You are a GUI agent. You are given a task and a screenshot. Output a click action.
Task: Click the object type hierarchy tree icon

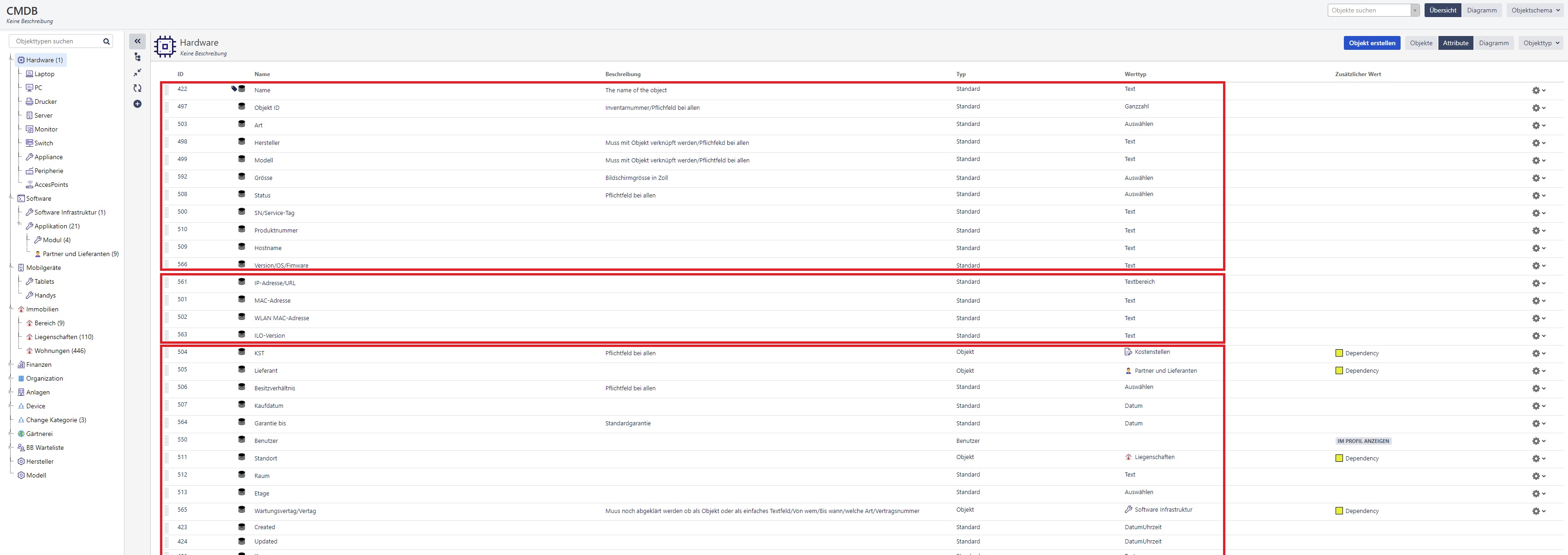[137, 57]
